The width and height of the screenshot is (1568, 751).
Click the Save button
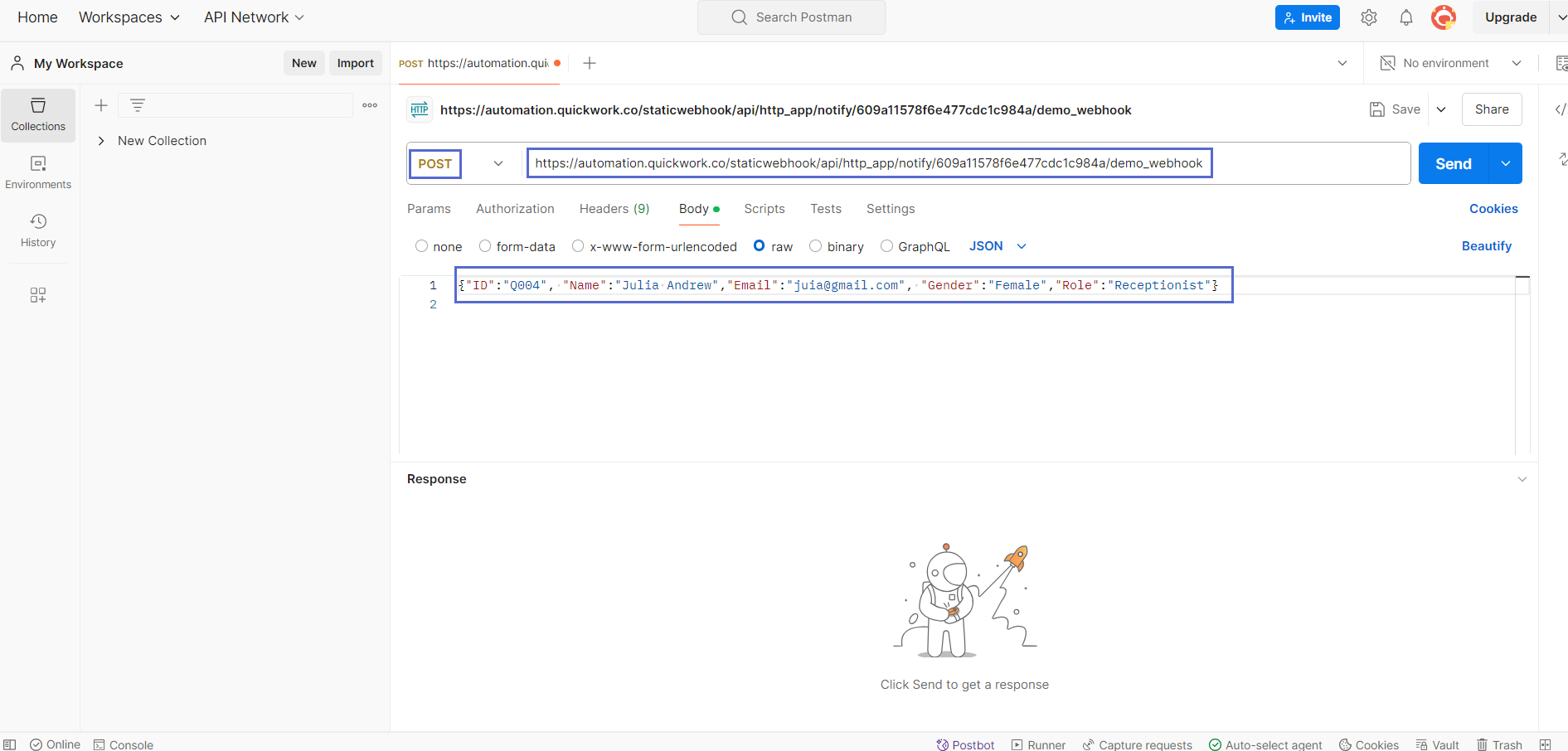(x=1395, y=109)
